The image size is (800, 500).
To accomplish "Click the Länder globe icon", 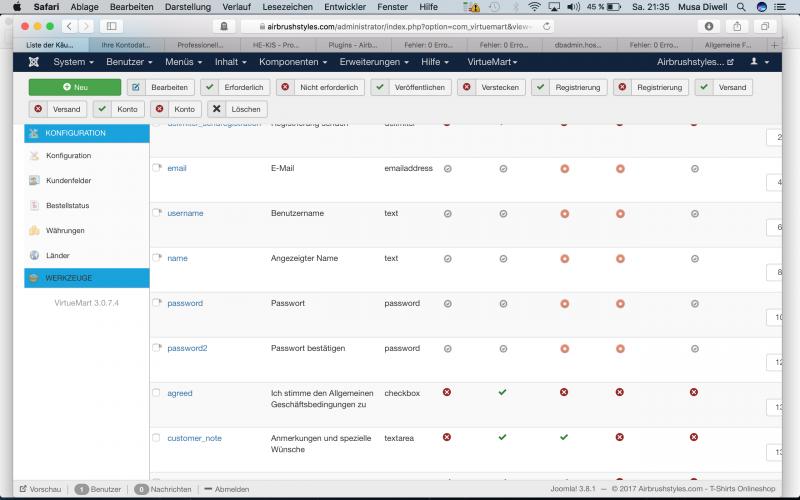I will coord(35,256).
